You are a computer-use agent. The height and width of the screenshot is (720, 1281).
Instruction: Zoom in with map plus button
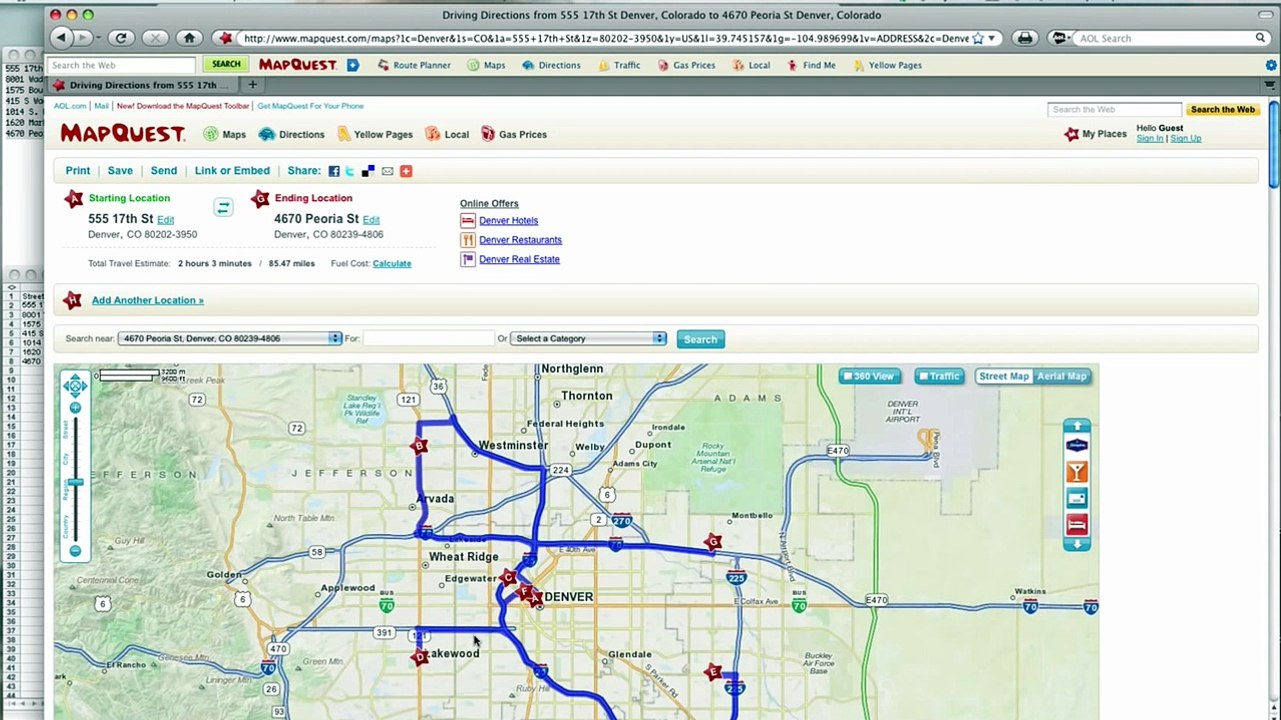pyautogui.click(x=75, y=408)
